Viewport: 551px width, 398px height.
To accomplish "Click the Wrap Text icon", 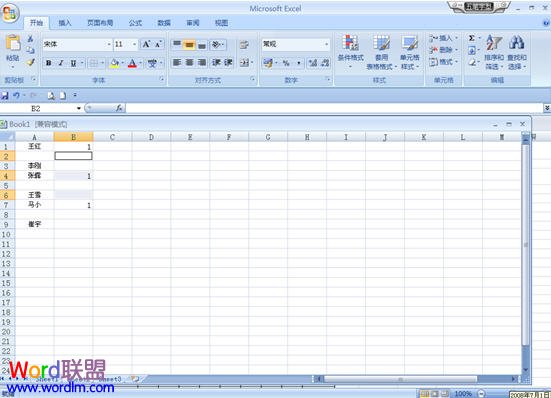I will click(244, 44).
